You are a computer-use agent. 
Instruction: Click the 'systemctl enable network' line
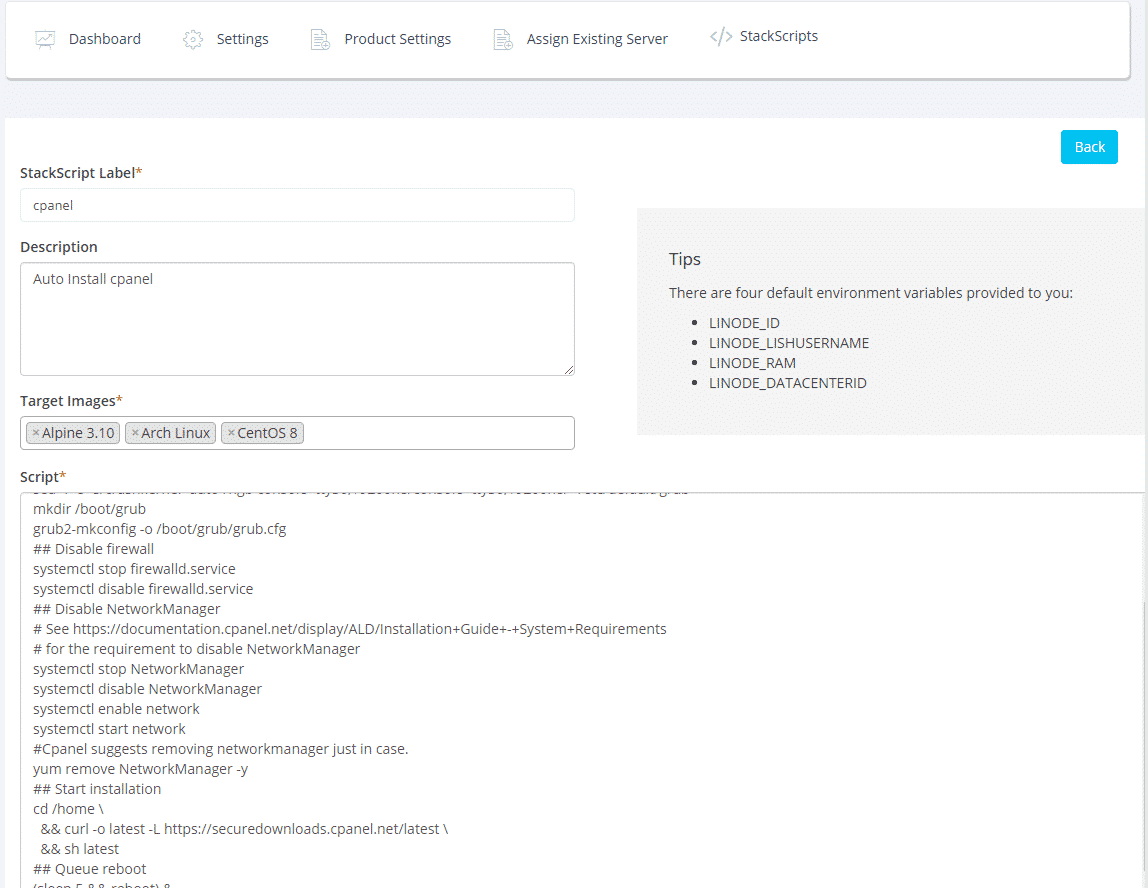(116, 709)
